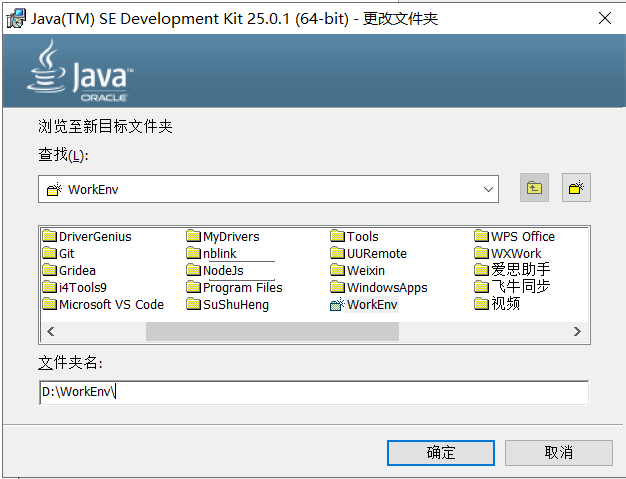Click the folder name input field
Viewport: 626px width, 479px height.
tap(313, 393)
